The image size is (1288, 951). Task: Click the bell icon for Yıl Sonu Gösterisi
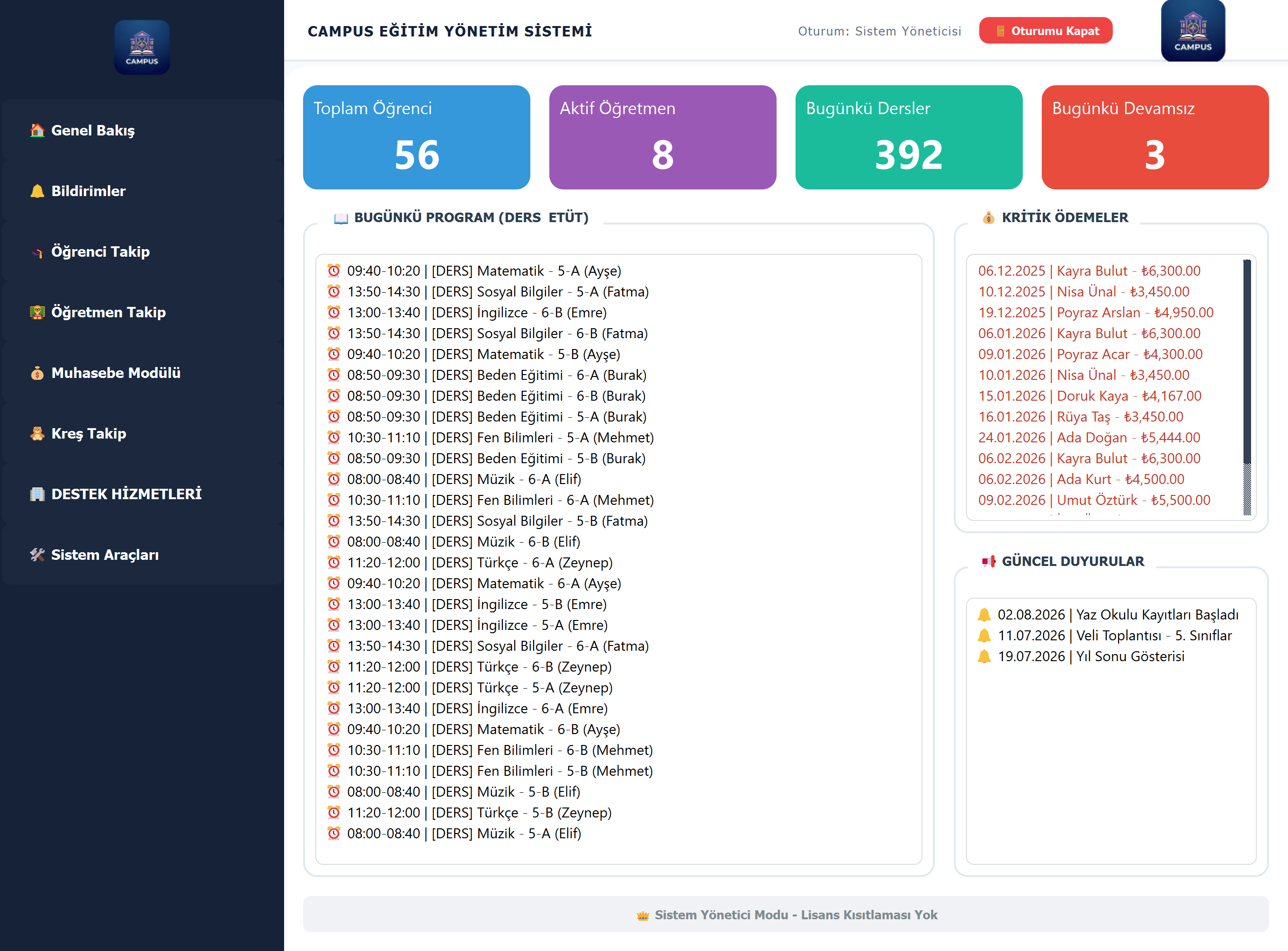(x=984, y=656)
